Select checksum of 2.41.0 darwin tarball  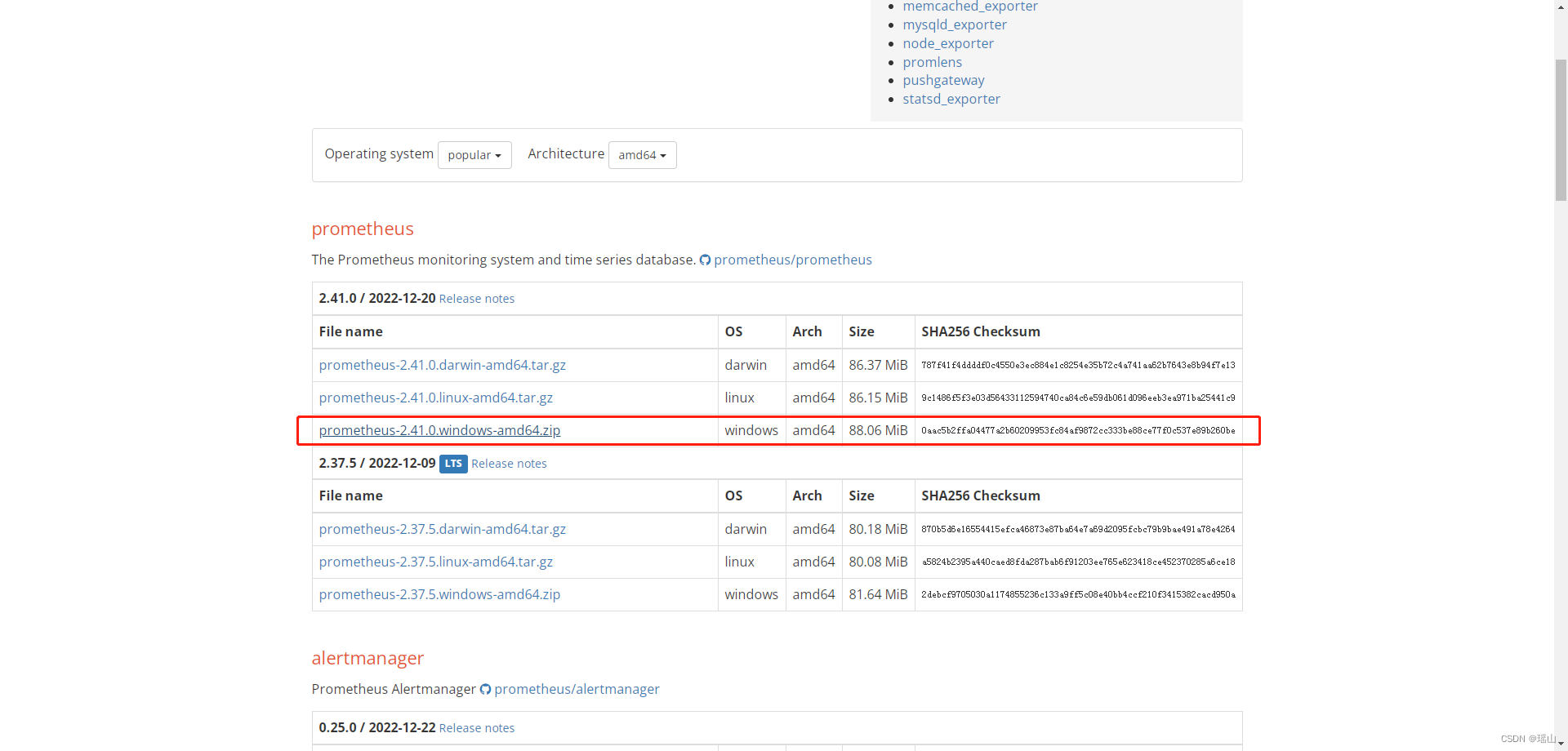click(1078, 365)
